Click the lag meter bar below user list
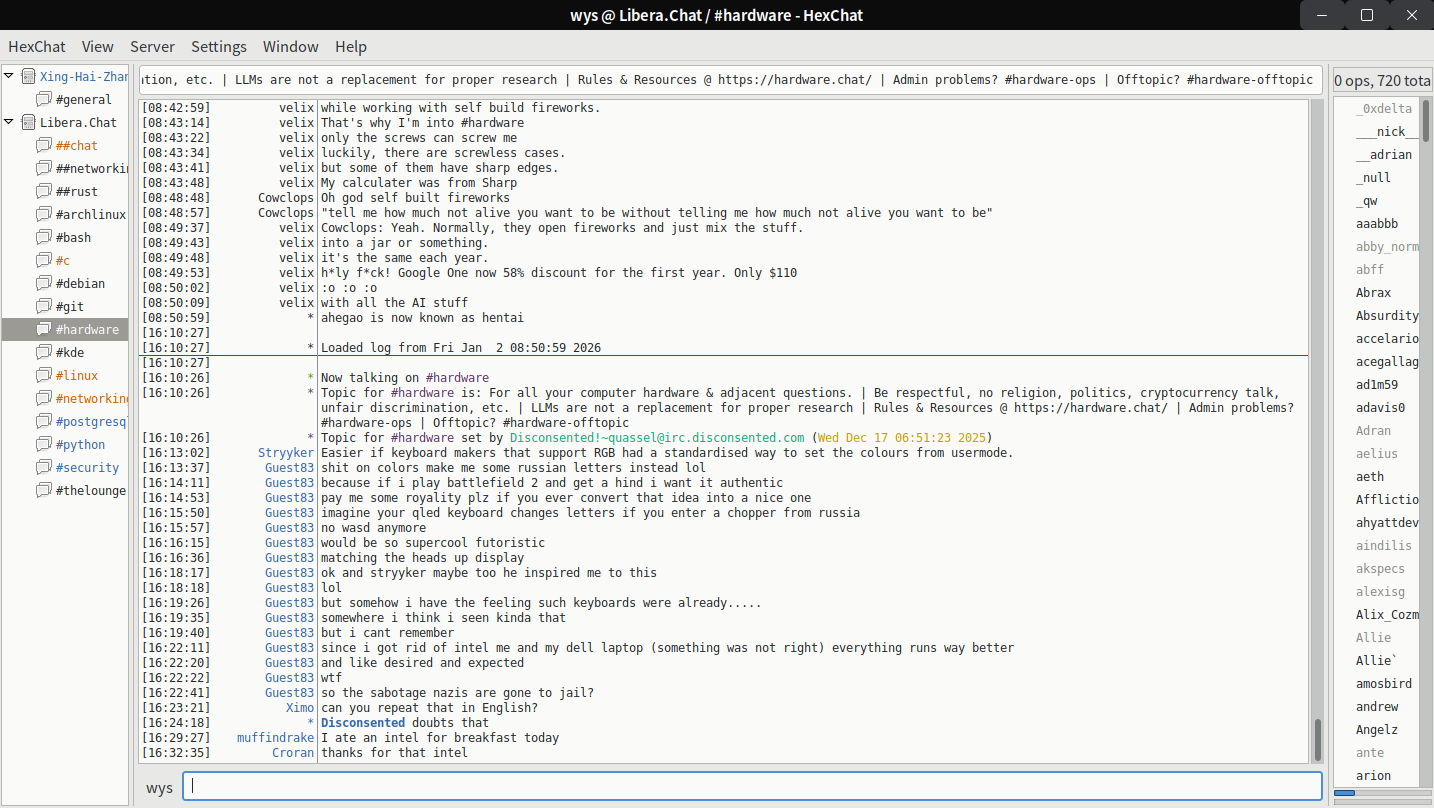Viewport: 1434px width, 808px height. [1382, 793]
